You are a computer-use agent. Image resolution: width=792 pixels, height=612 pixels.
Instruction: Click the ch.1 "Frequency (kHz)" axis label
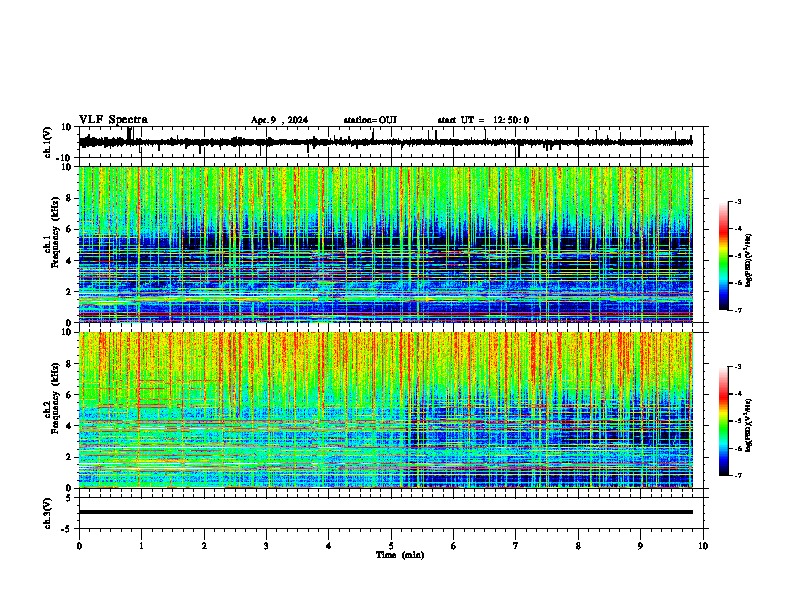click(x=55, y=232)
